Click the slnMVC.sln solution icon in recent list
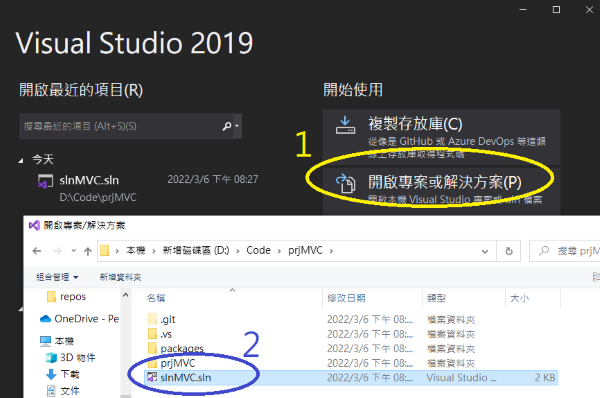 point(46,181)
